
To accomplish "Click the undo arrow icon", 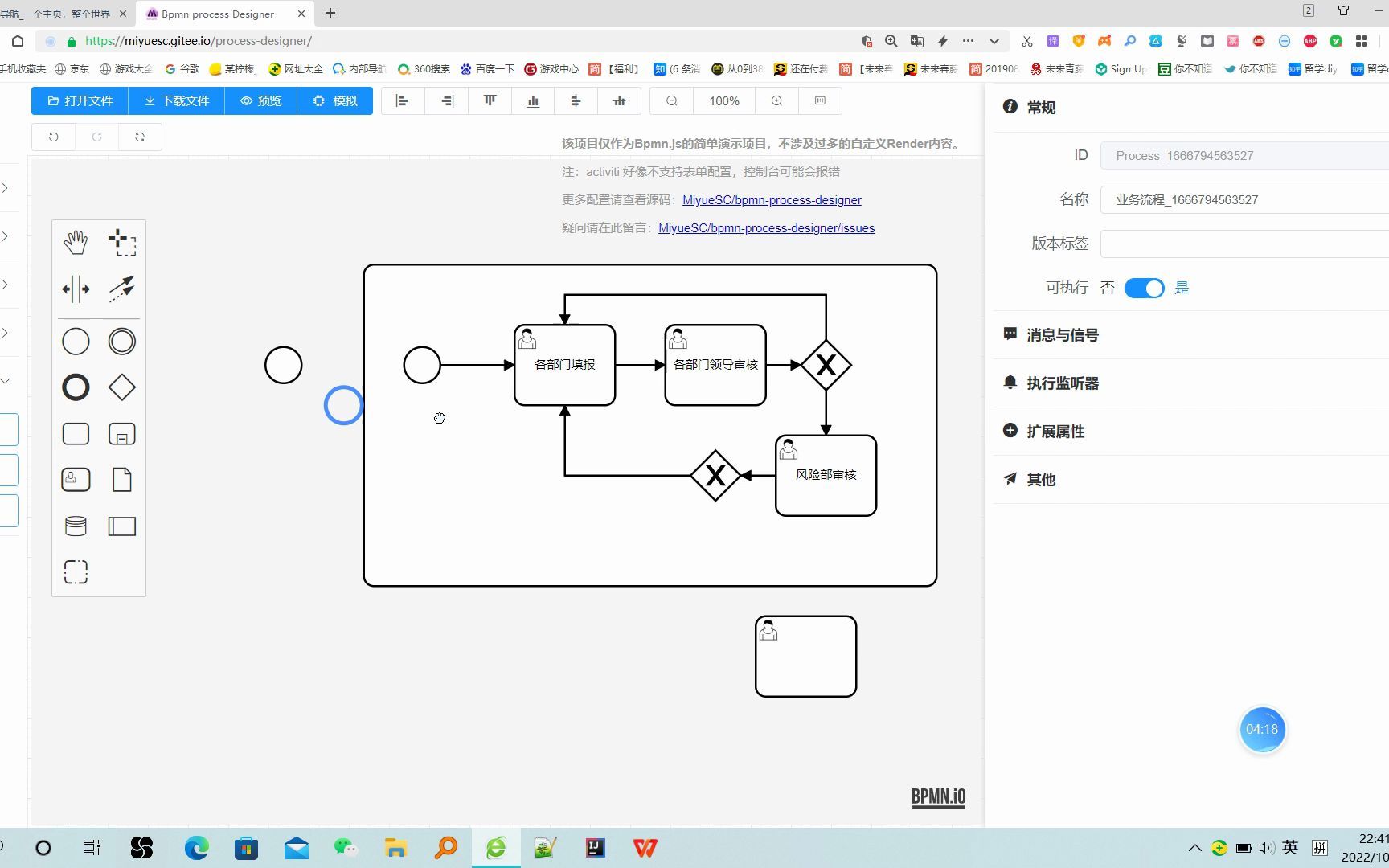I will click(x=52, y=137).
